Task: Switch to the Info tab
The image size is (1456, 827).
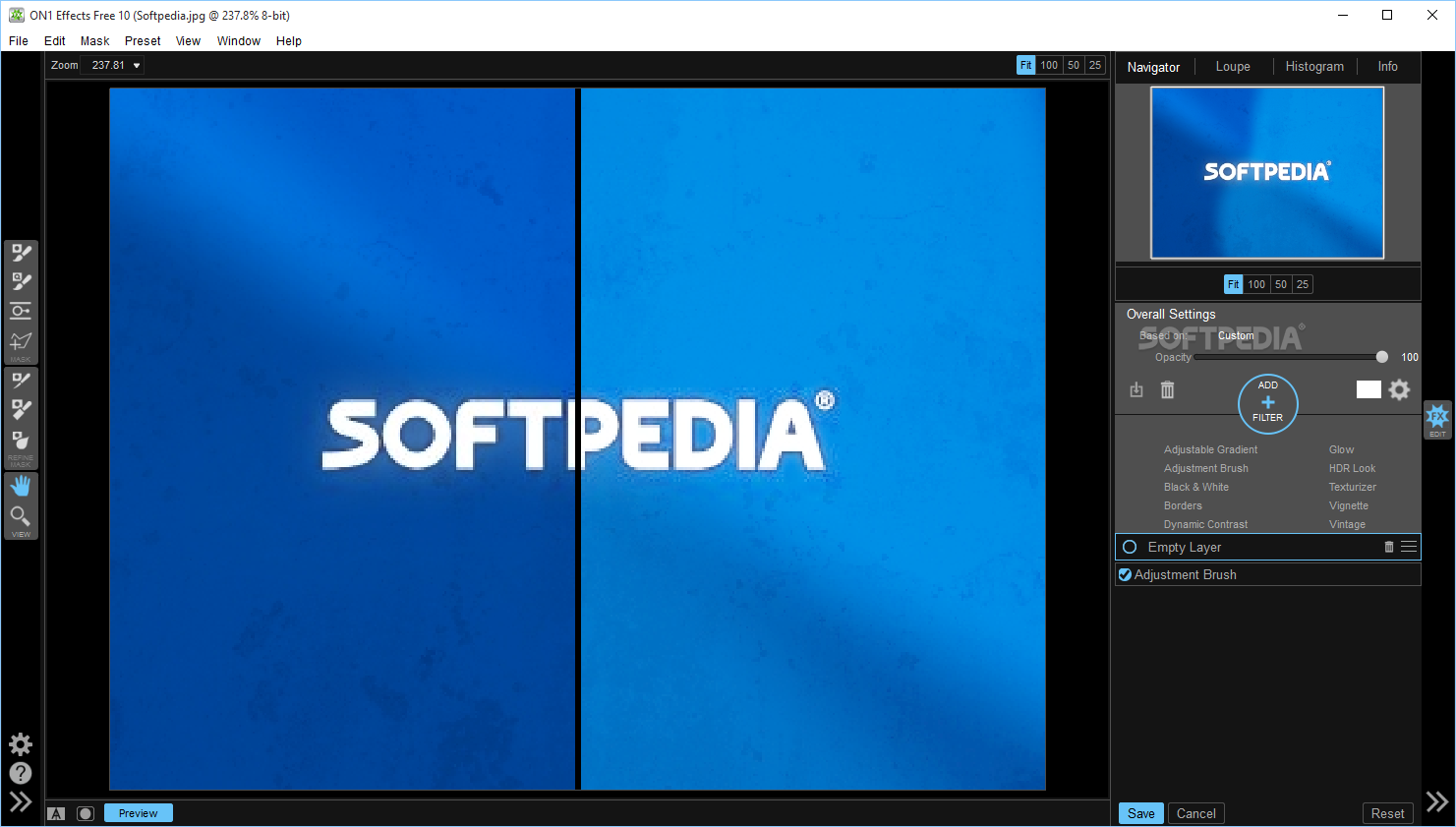Action: click(1387, 66)
